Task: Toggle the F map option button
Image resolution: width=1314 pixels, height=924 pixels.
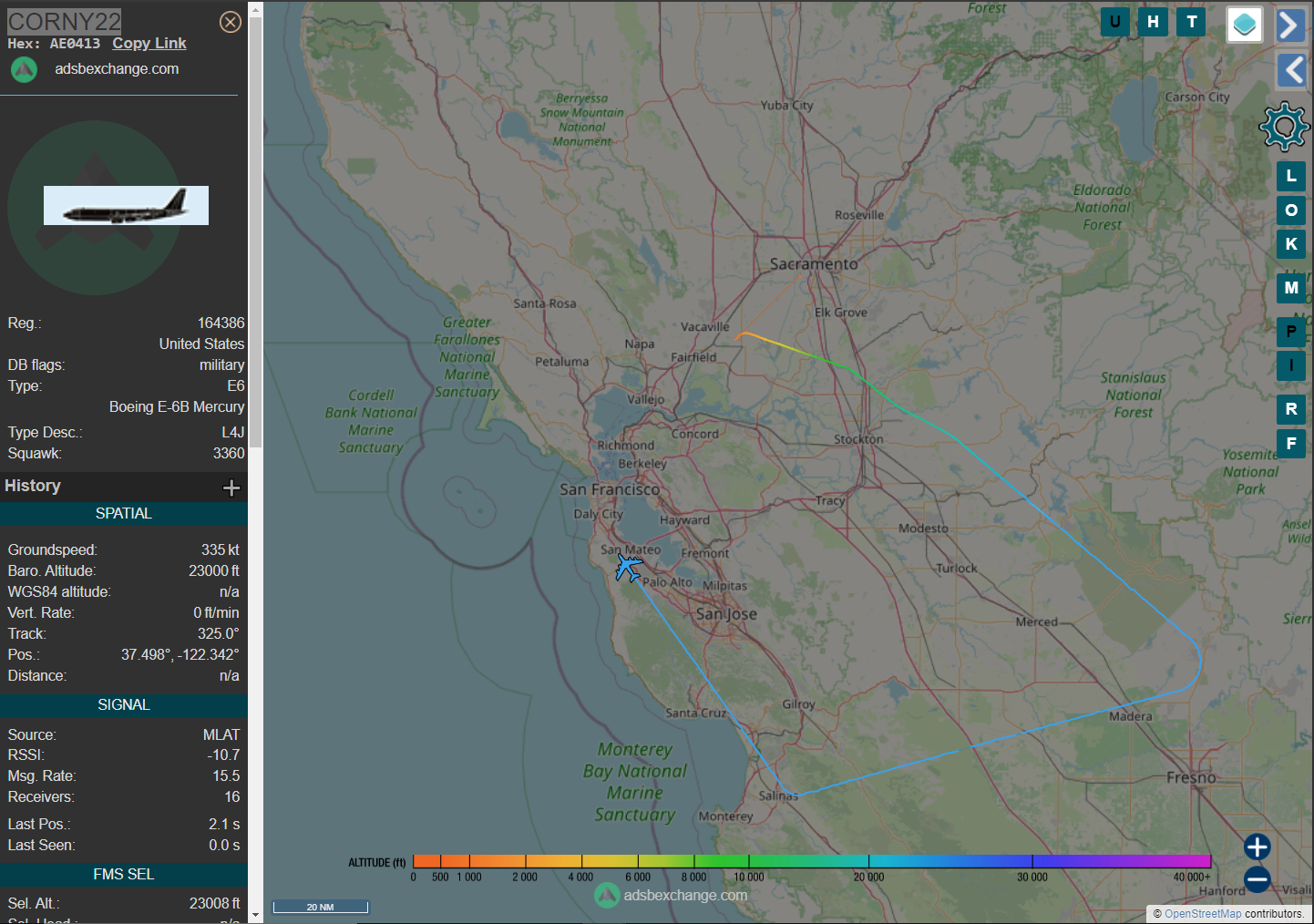Action: [1291, 444]
